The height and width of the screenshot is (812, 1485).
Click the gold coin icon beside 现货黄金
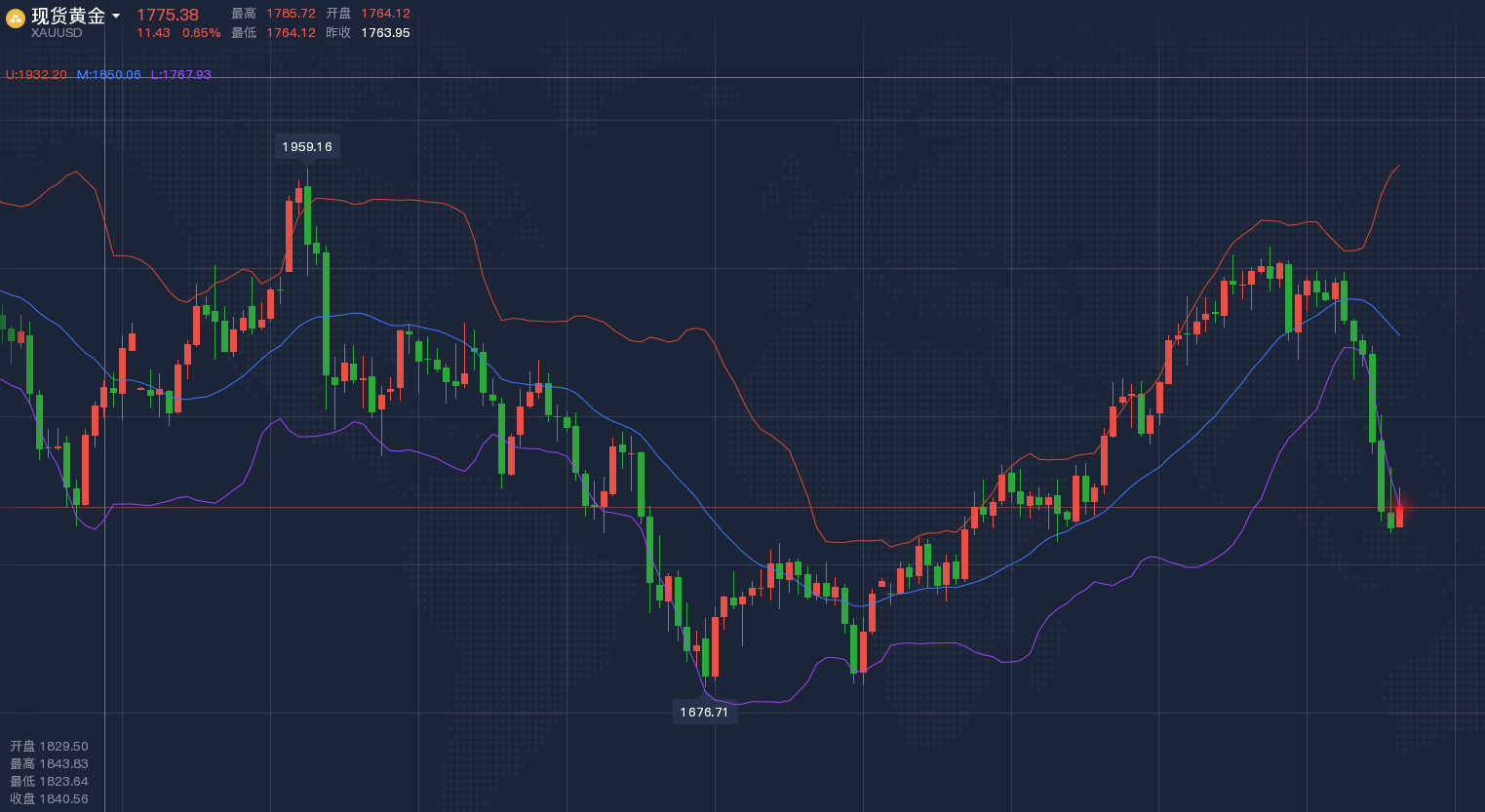16,18
